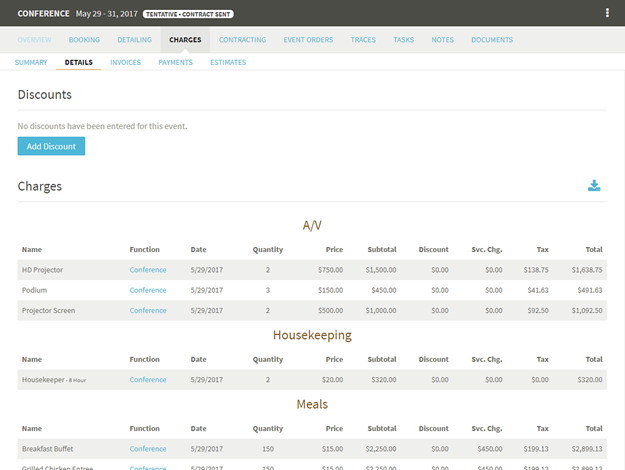Switch to the Traces tab

click(x=363, y=40)
